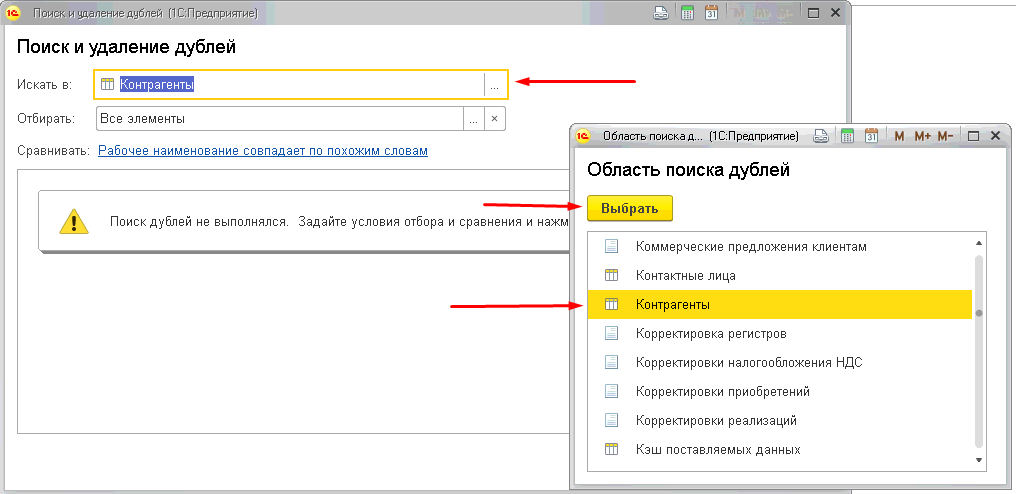Viewport: 1016px width, 494px height.
Task: Close the Поиск и удаление дублей window
Action: pos(836,12)
